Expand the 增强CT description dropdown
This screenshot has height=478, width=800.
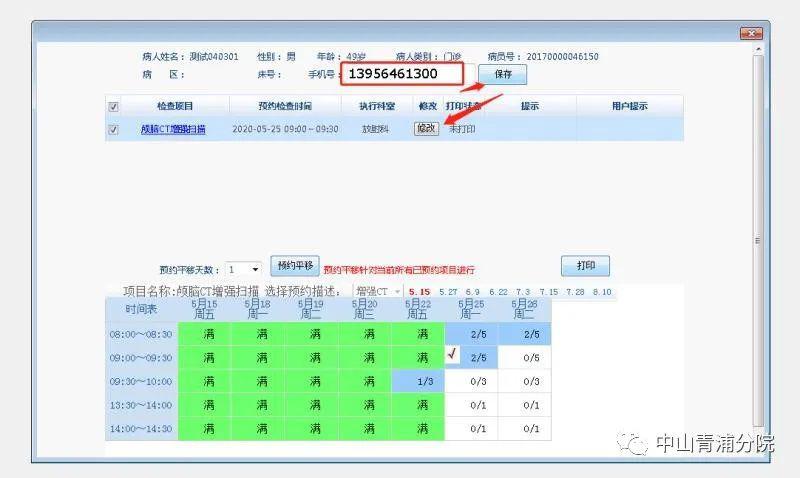click(378, 292)
